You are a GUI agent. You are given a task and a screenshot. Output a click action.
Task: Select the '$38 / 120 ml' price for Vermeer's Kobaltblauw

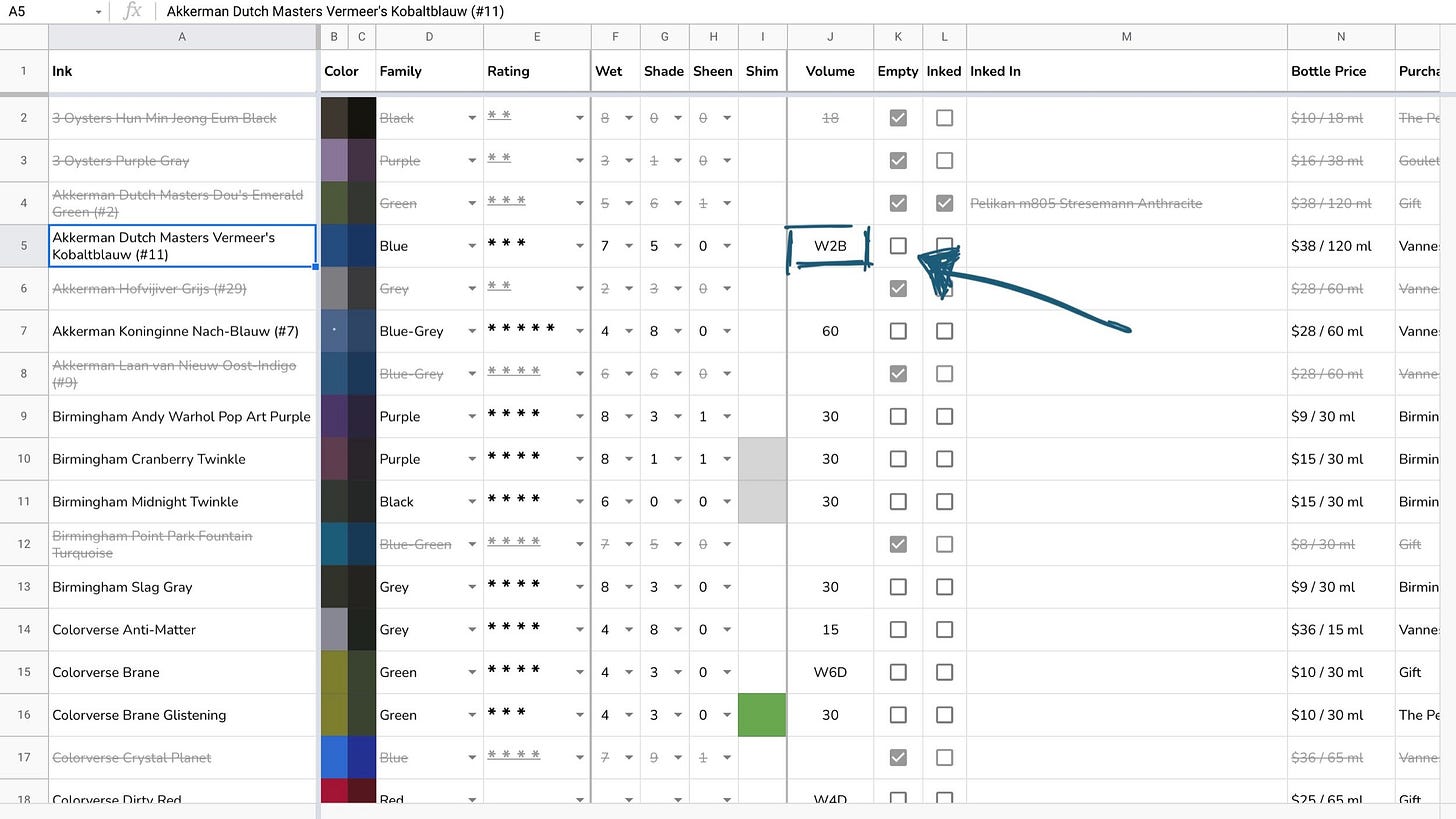pyautogui.click(x=1341, y=246)
